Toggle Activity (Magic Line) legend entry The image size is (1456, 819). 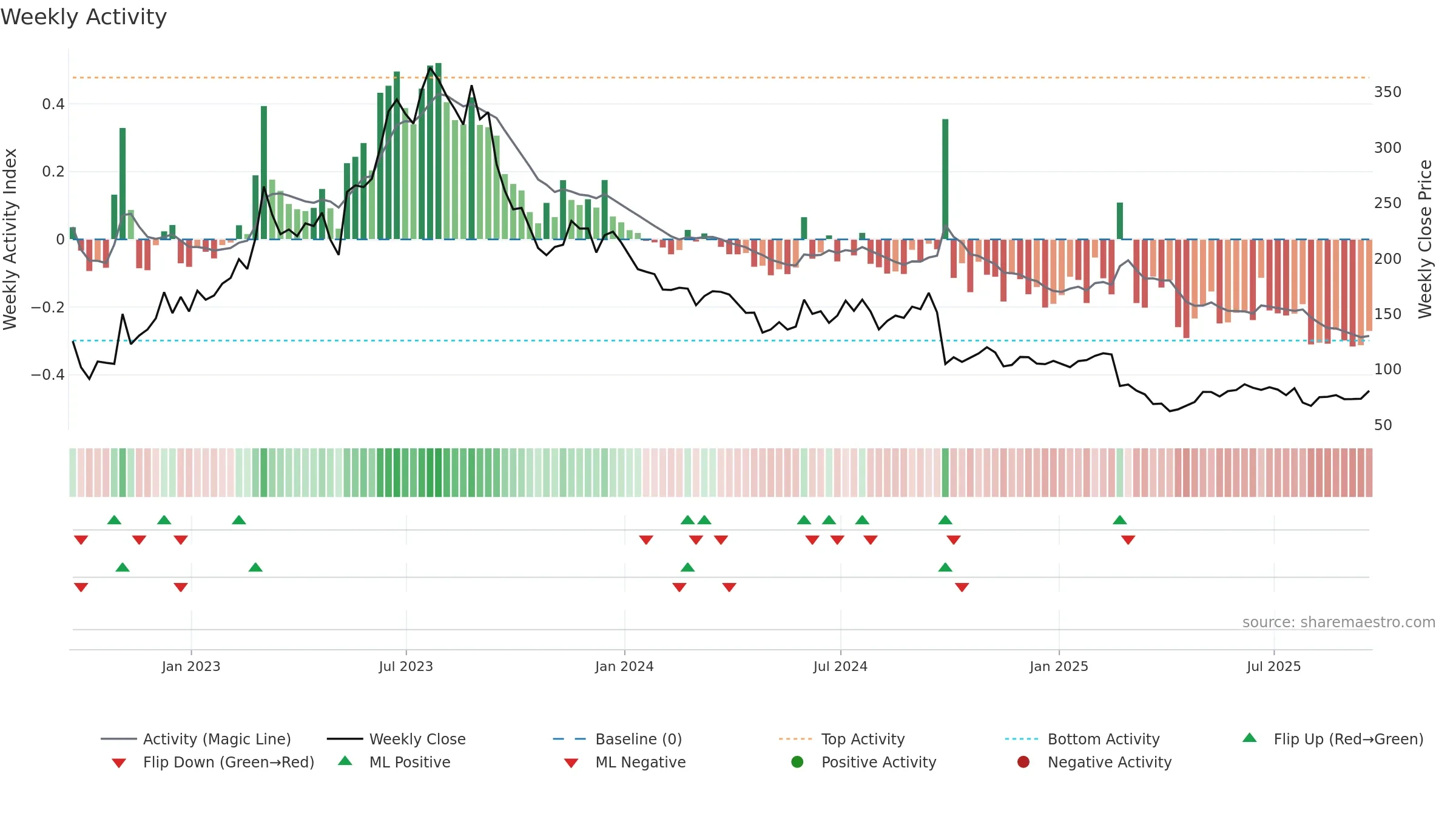pyautogui.click(x=196, y=739)
